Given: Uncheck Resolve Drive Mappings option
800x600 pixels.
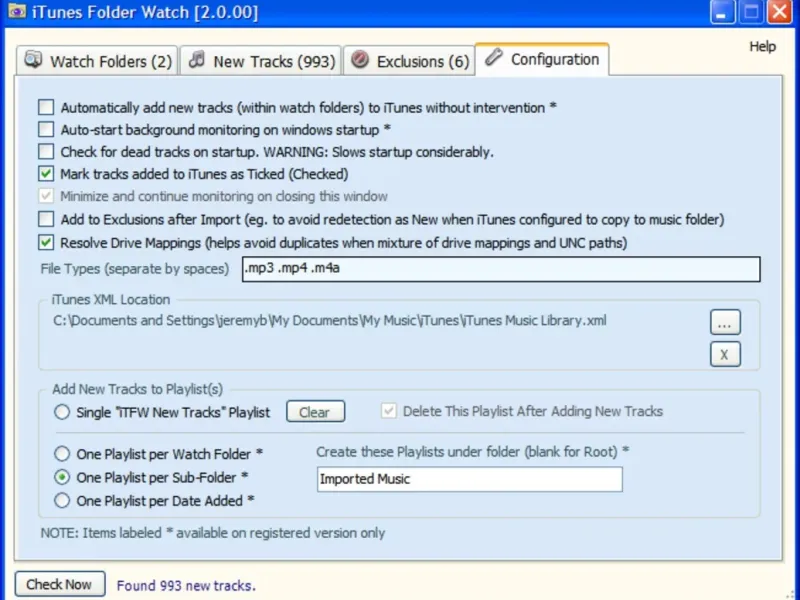Looking at the screenshot, I should click(x=46, y=242).
